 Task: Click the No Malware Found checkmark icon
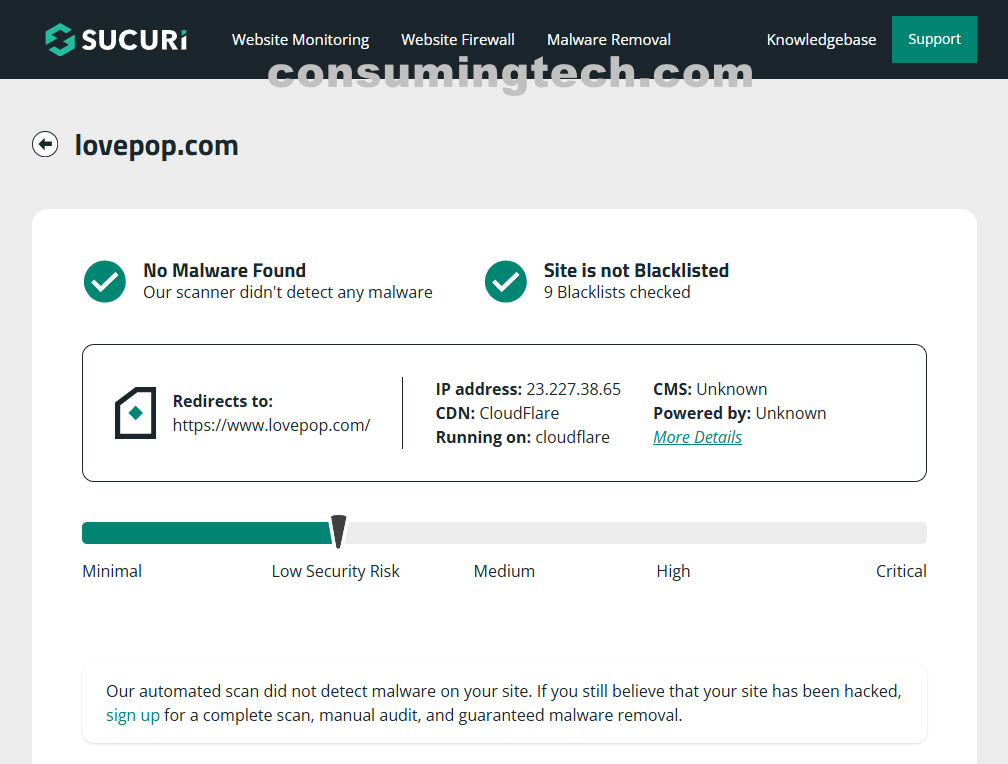coord(105,281)
